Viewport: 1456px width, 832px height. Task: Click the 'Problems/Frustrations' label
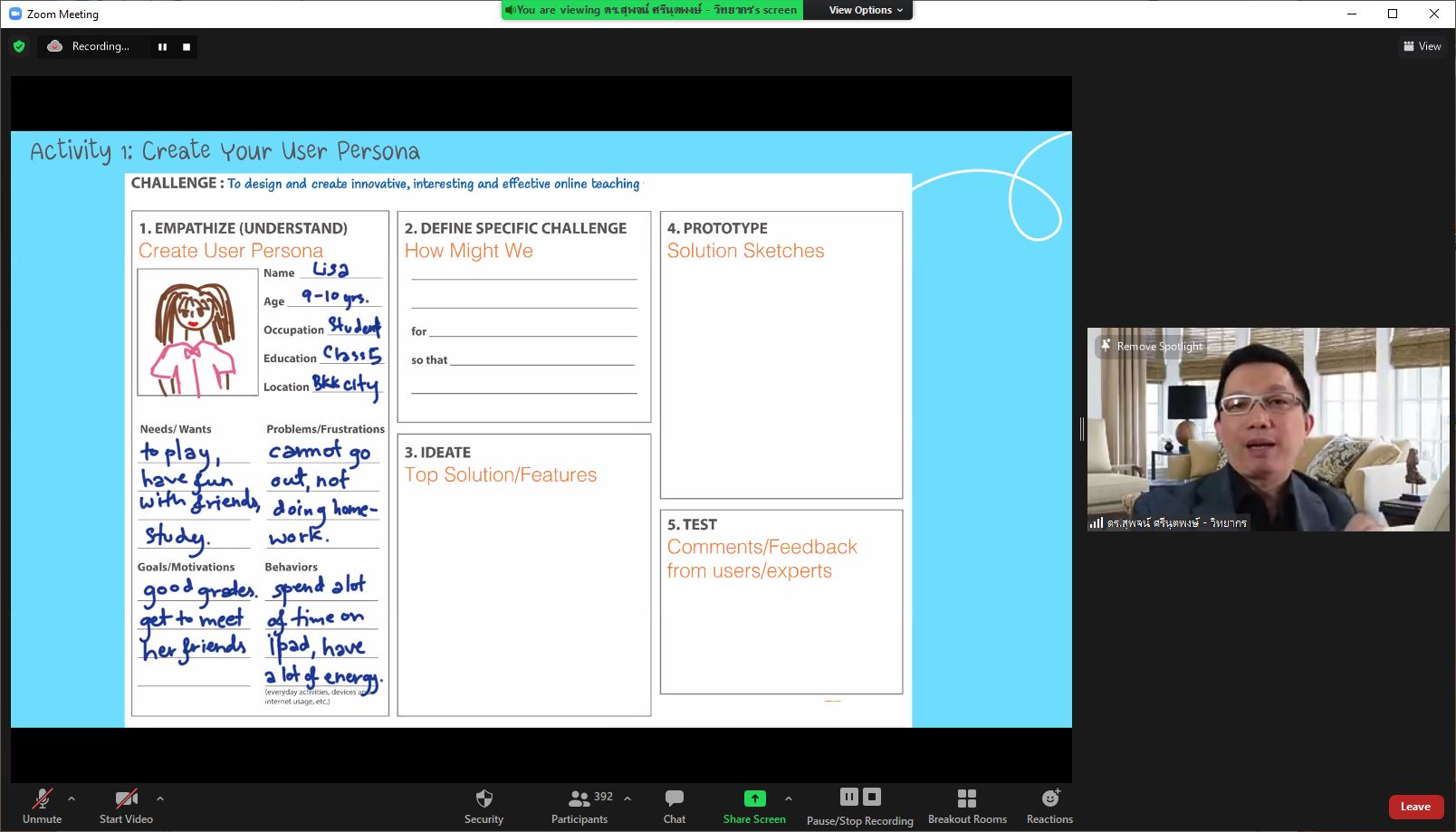pos(325,429)
